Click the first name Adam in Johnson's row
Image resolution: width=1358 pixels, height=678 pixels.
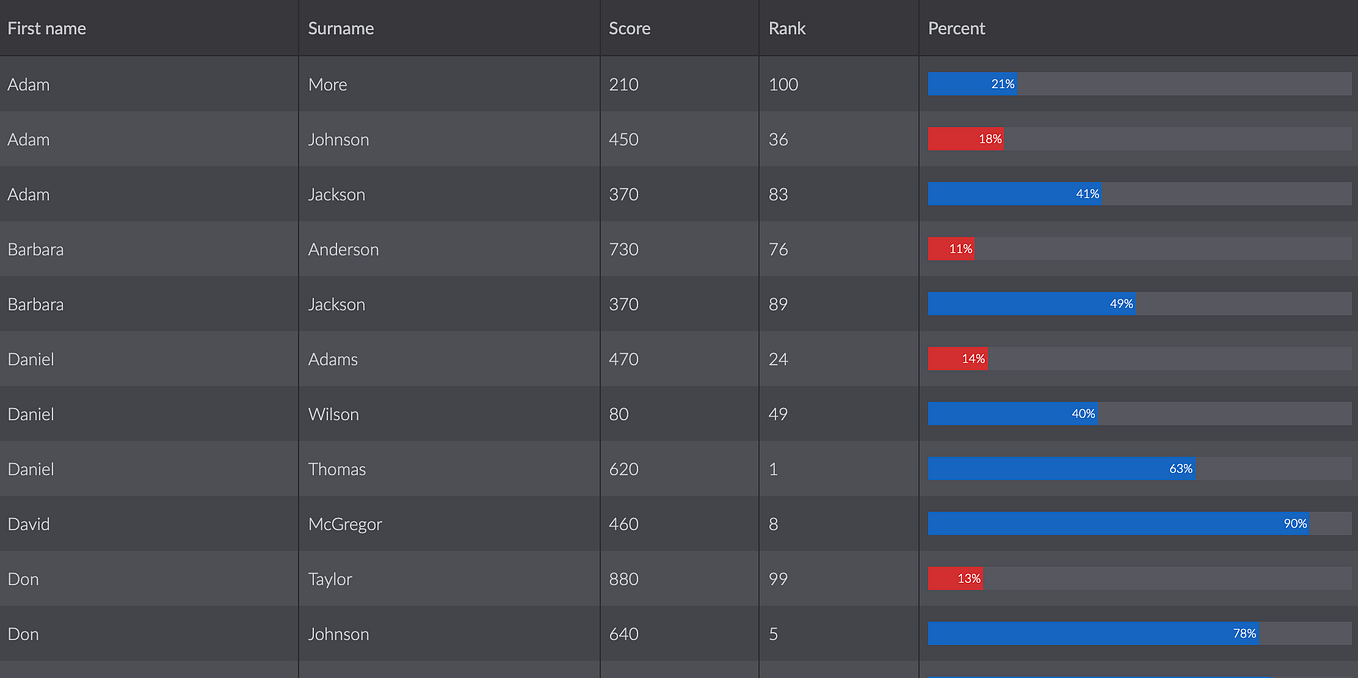pos(28,139)
